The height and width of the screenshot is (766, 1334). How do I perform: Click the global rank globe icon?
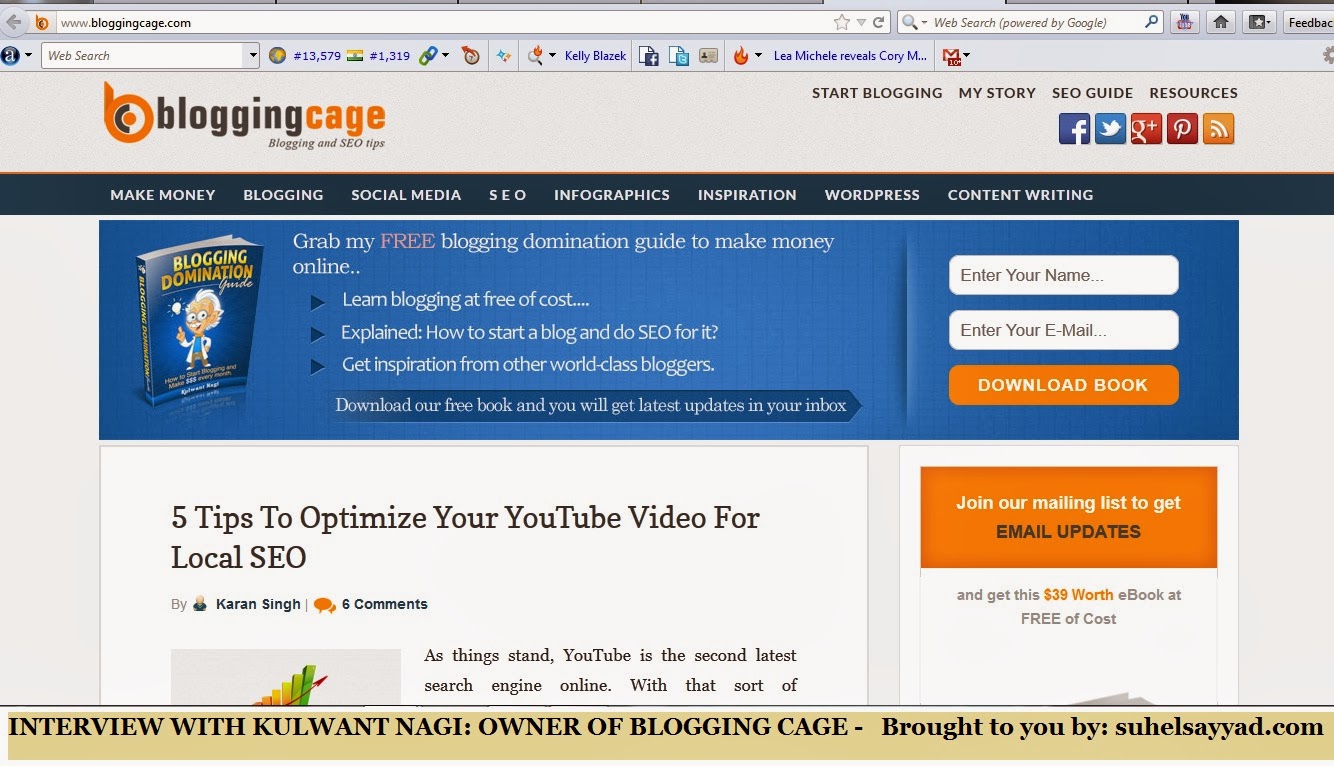pos(277,56)
